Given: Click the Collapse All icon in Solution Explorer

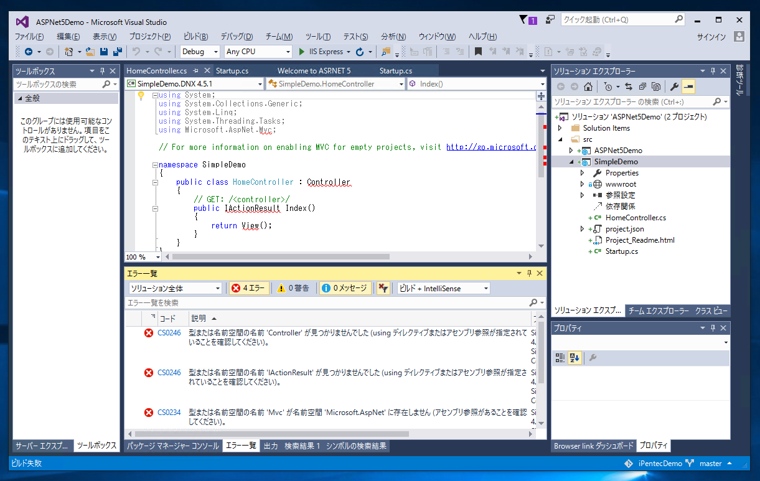Looking at the screenshot, I should 642,87.
